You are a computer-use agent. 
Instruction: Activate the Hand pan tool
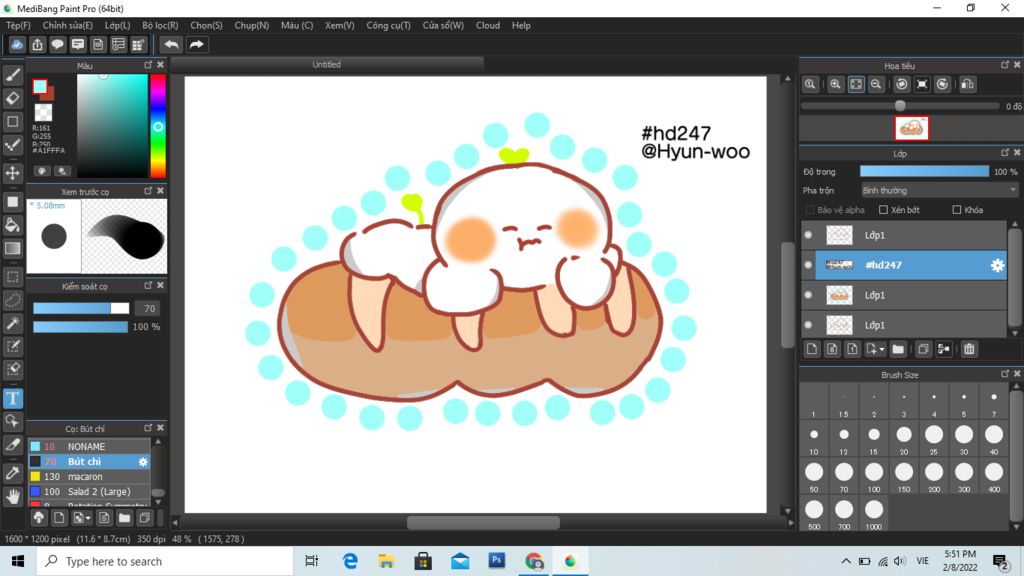pyautogui.click(x=13, y=496)
